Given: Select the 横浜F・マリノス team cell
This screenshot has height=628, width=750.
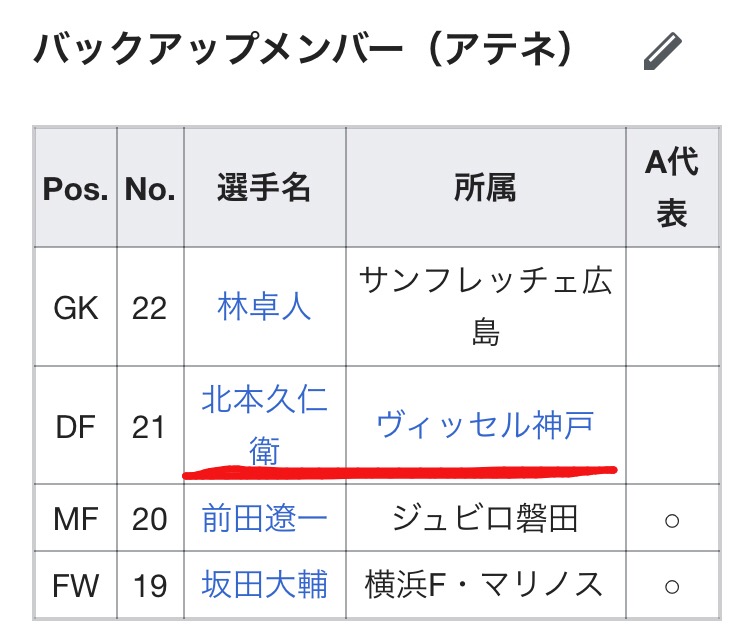Looking at the screenshot, I should pos(485,584).
